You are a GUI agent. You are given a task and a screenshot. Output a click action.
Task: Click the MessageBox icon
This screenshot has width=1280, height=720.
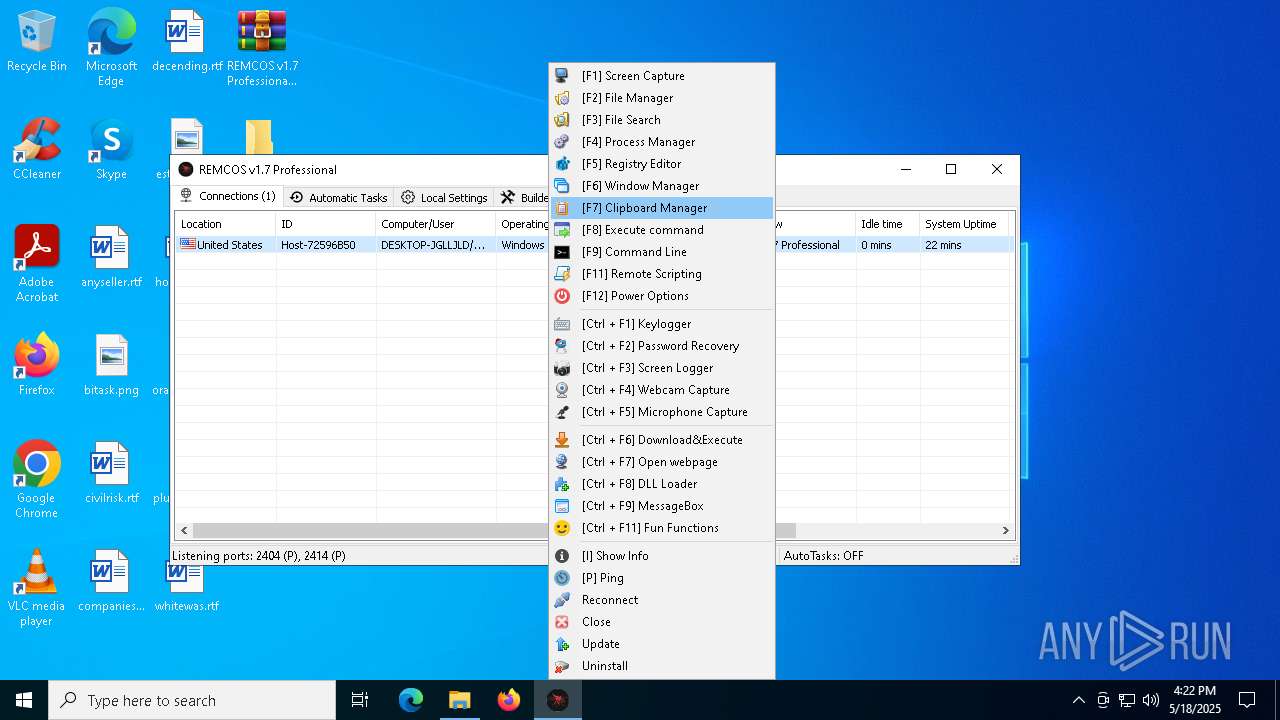point(562,506)
